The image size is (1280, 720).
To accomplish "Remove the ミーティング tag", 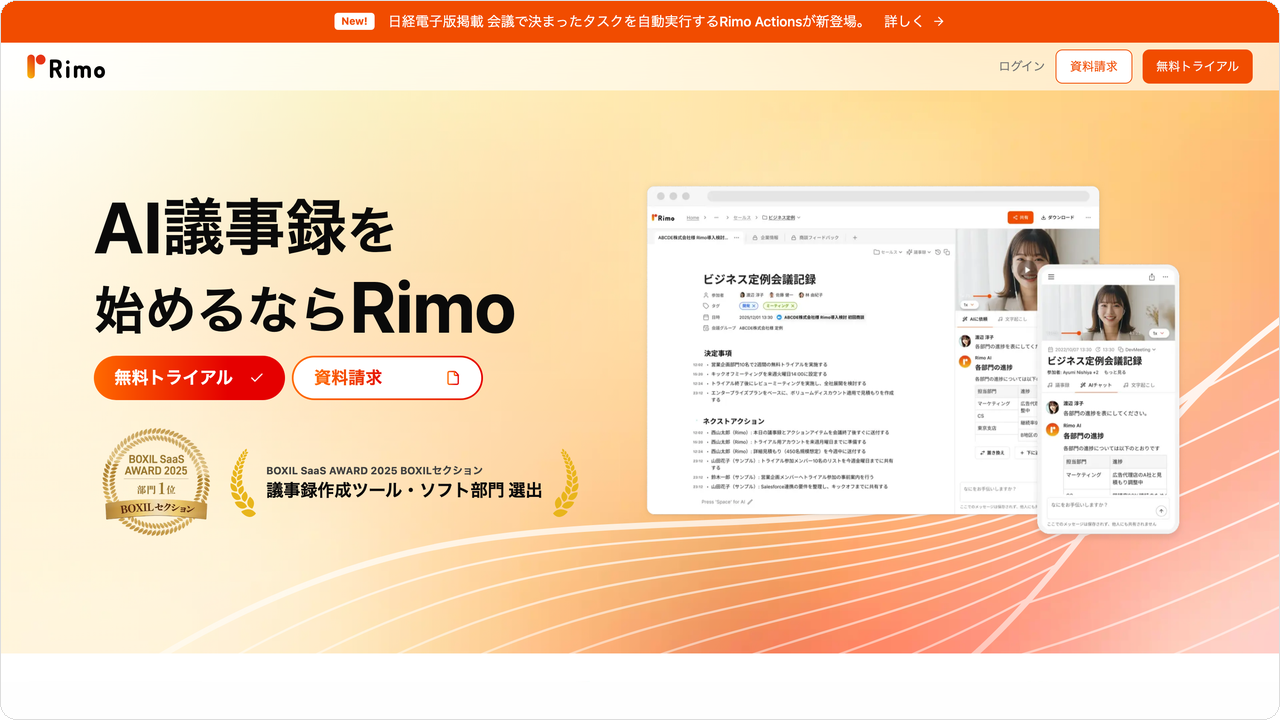I will tap(792, 306).
